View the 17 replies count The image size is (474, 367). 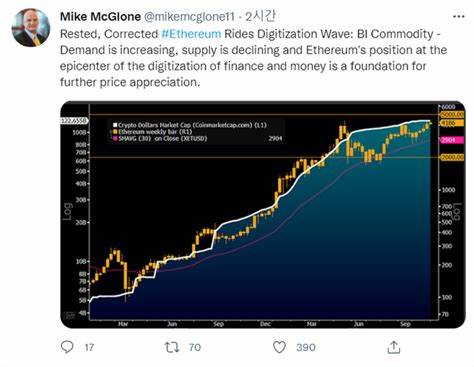pos(89,347)
